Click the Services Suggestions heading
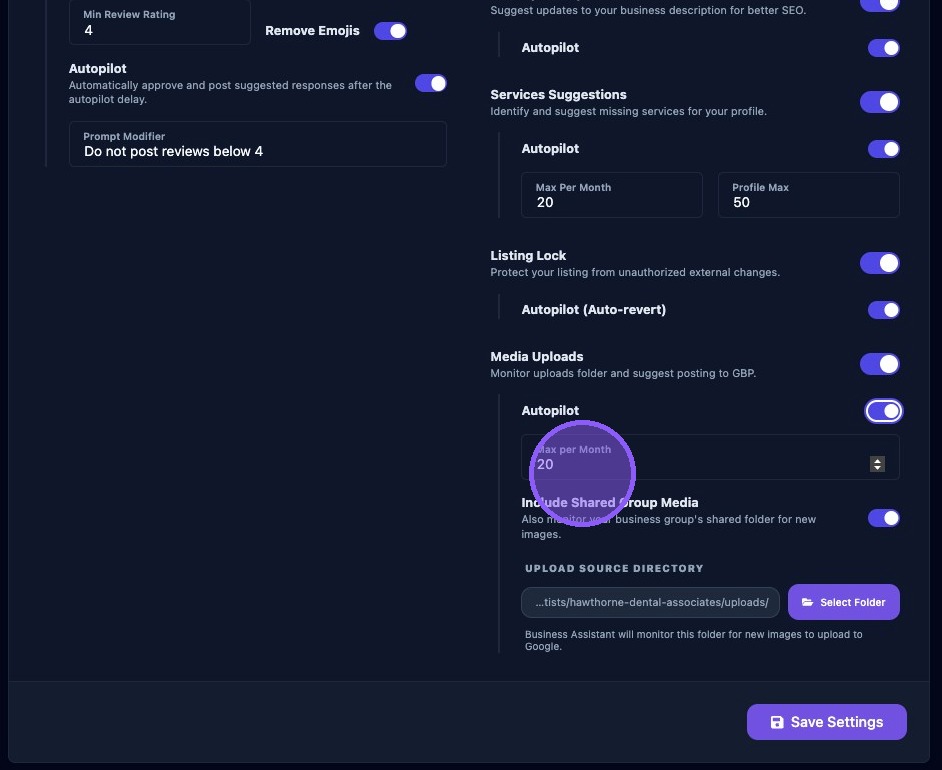942x770 pixels. (558, 94)
